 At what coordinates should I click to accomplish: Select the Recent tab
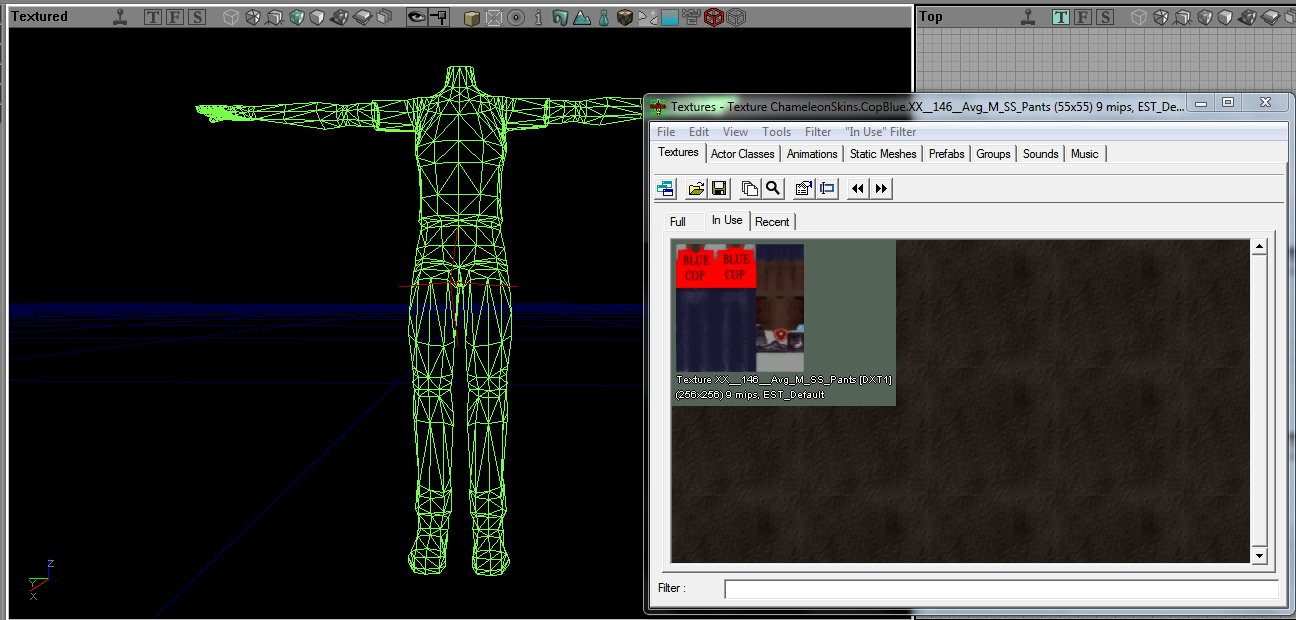pyautogui.click(x=772, y=220)
